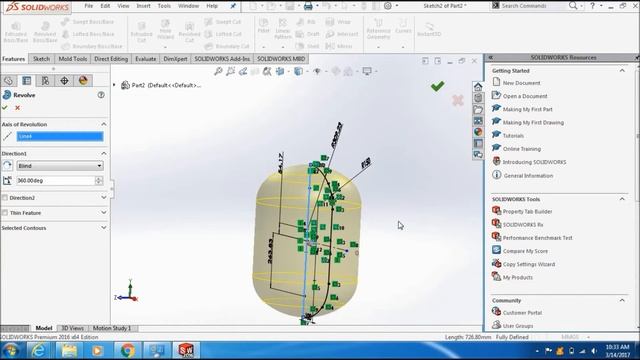Click Zoom to Area icon in view toolbar
The width and height of the screenshot is (640, 360).
coord(231,71)
